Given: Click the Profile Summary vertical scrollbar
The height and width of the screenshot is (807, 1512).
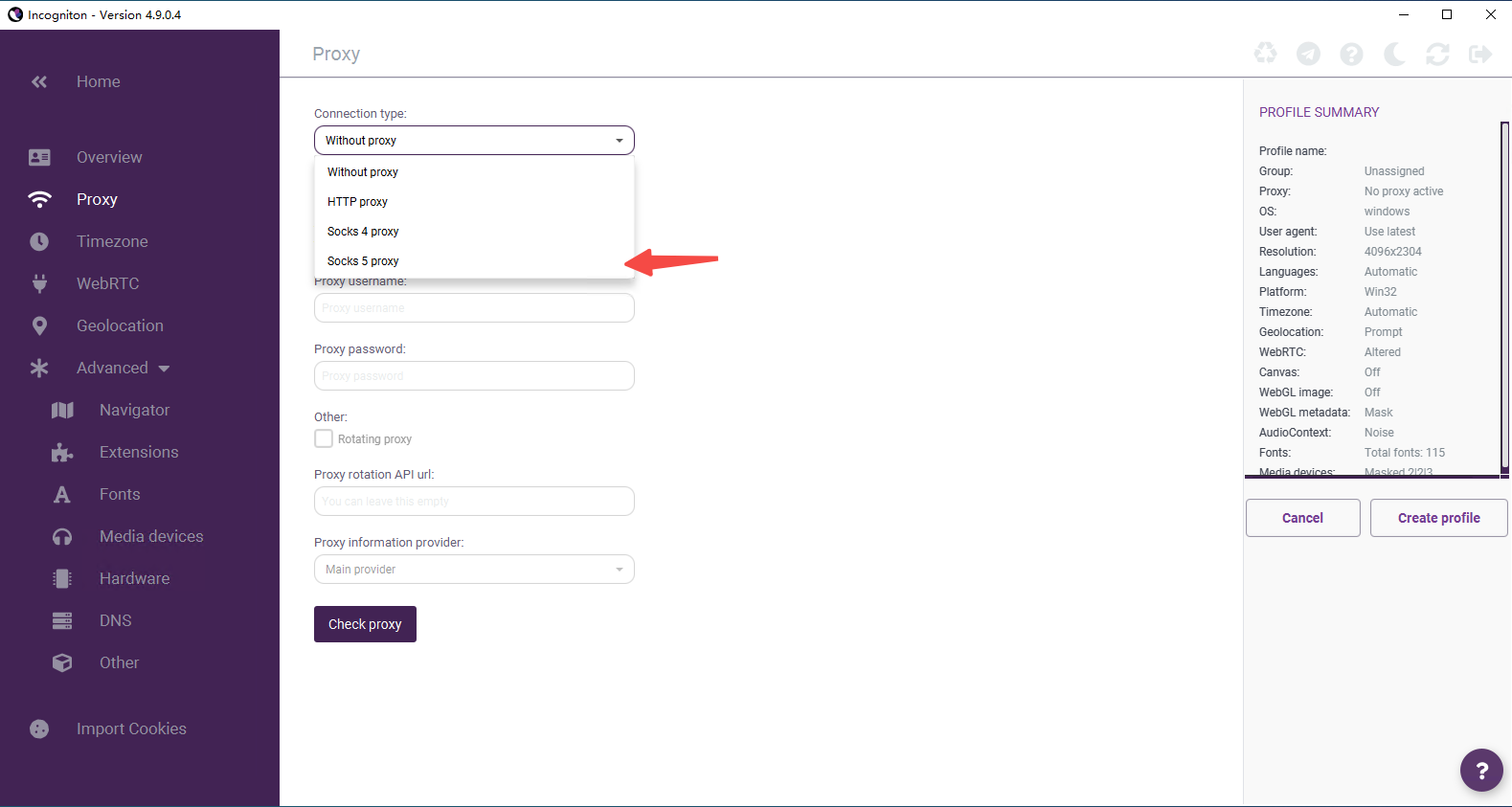Looking at the screenshot, I should coord(1504,297).
